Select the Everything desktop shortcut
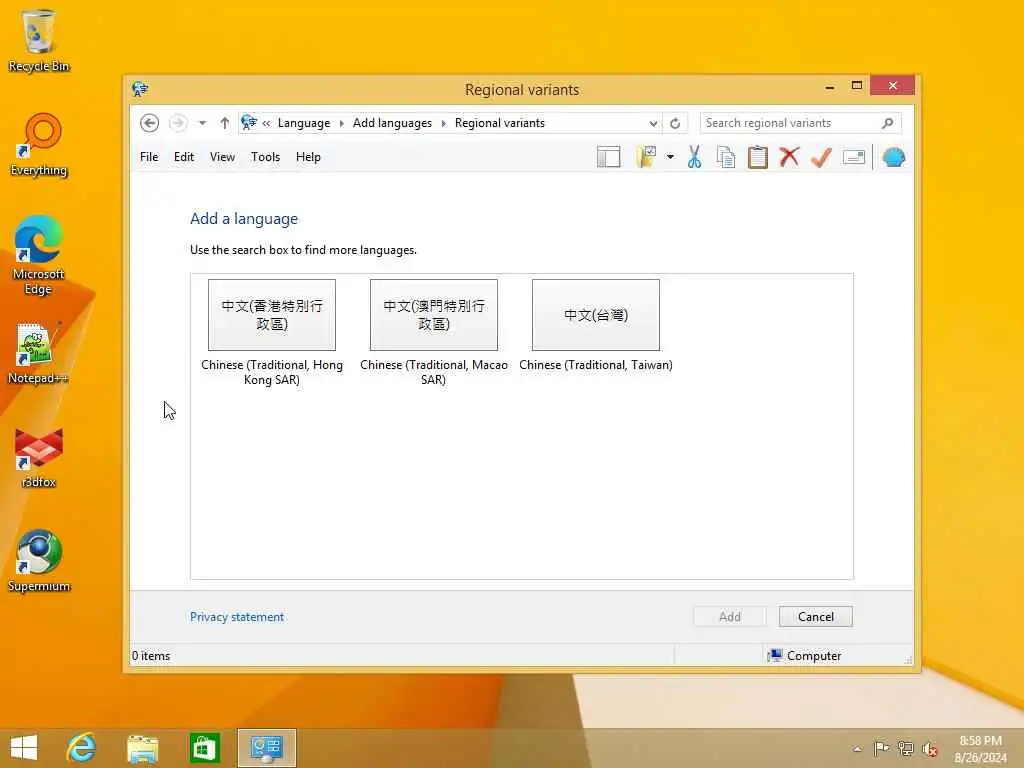 [39, 144]
